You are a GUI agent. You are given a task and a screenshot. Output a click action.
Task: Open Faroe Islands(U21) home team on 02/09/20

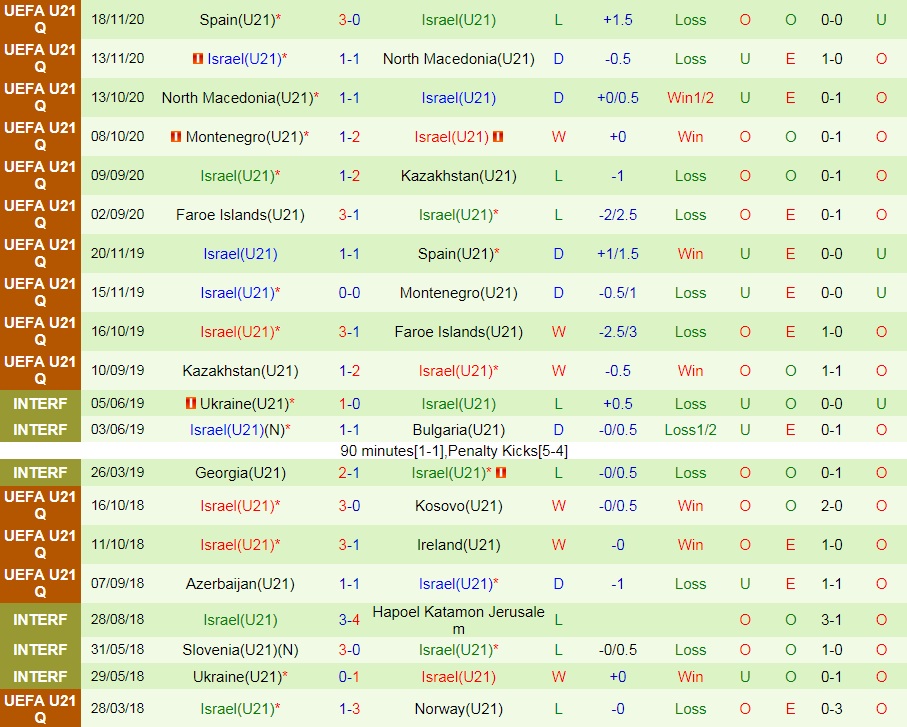point(240,215)
